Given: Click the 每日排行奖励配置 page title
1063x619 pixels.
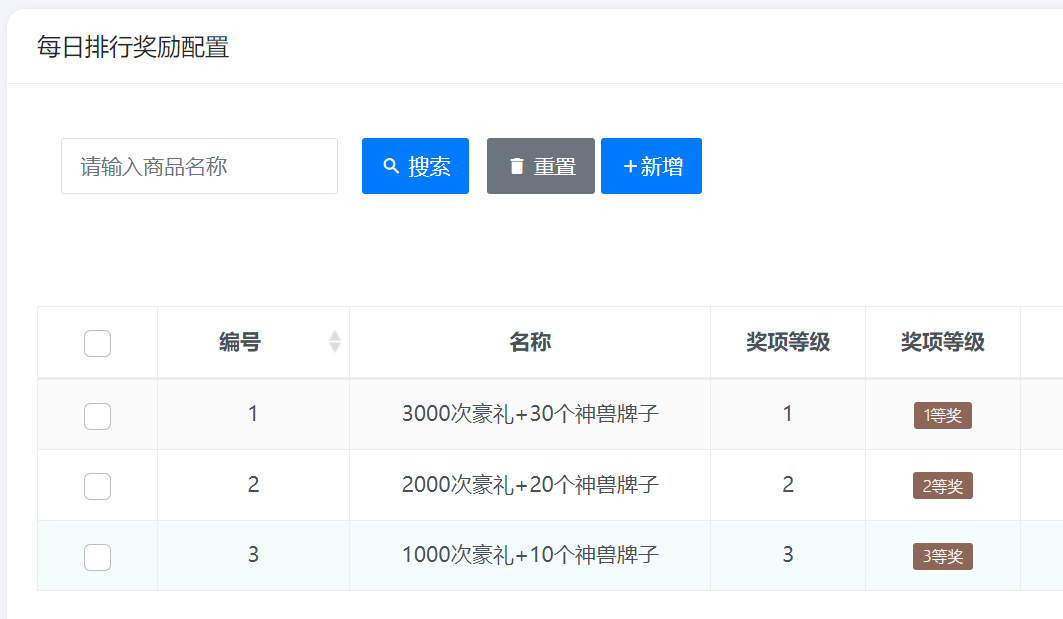Looking at the screenshot, I should (133, 47).
